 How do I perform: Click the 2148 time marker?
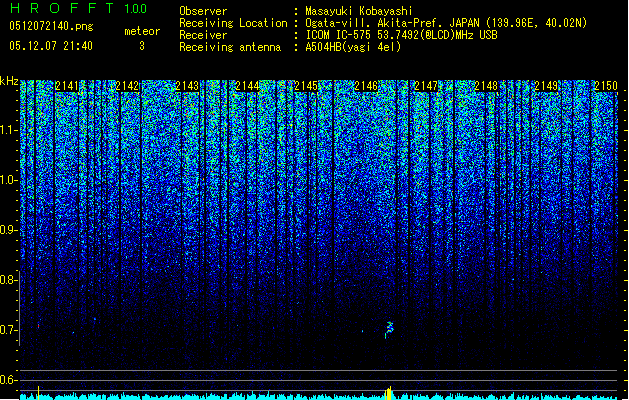click(x=486, y=86)
